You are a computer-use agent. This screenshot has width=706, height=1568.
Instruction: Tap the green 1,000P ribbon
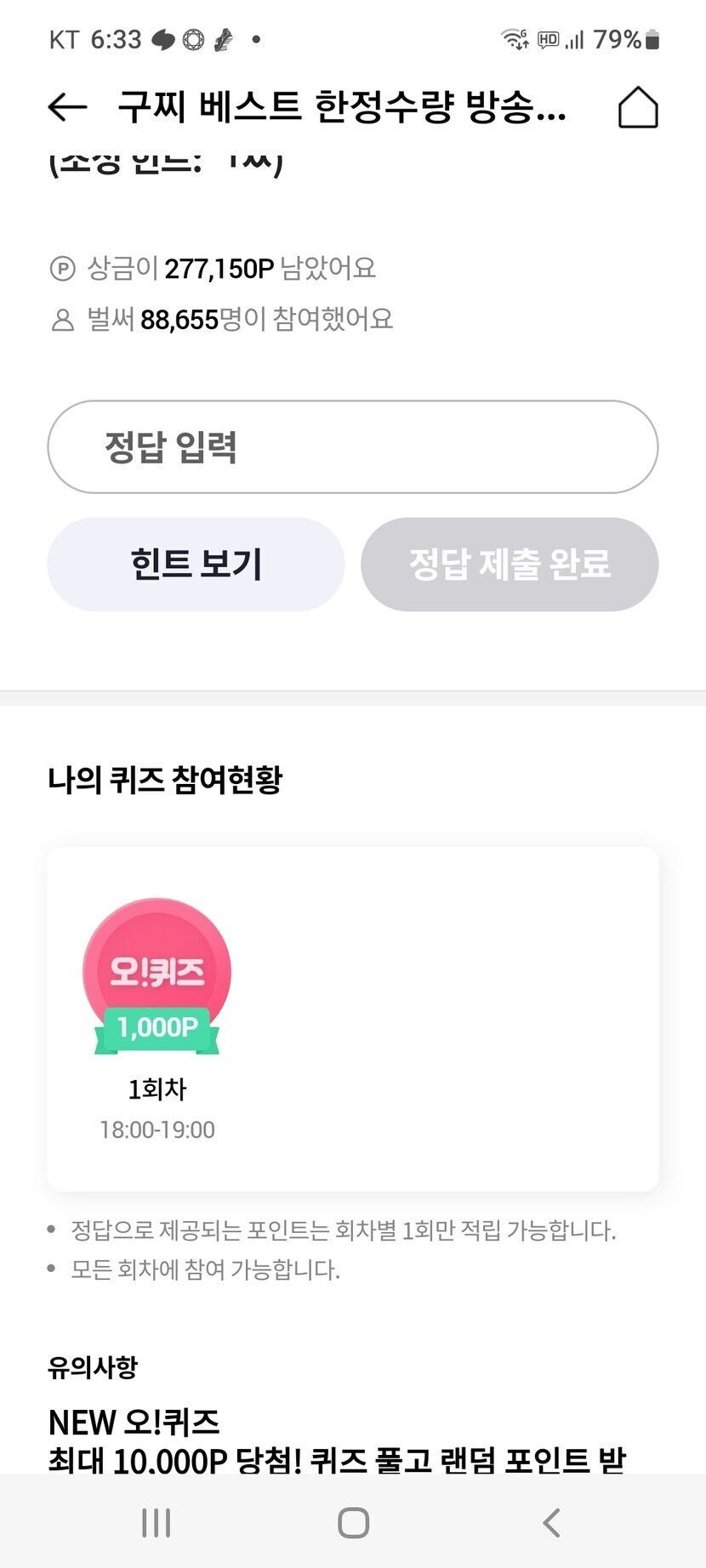tap(157, 1027)
